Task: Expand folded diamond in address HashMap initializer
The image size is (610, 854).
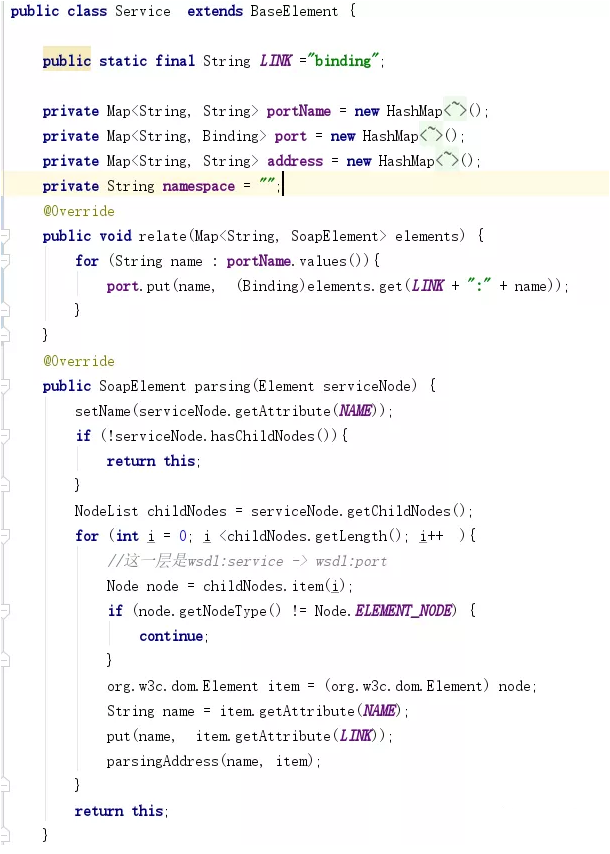Action: click(x=447, y=161)
